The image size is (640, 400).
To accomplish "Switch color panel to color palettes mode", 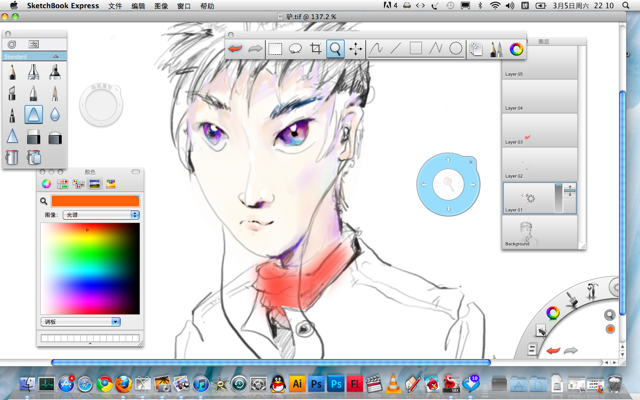I will (78, 184).
